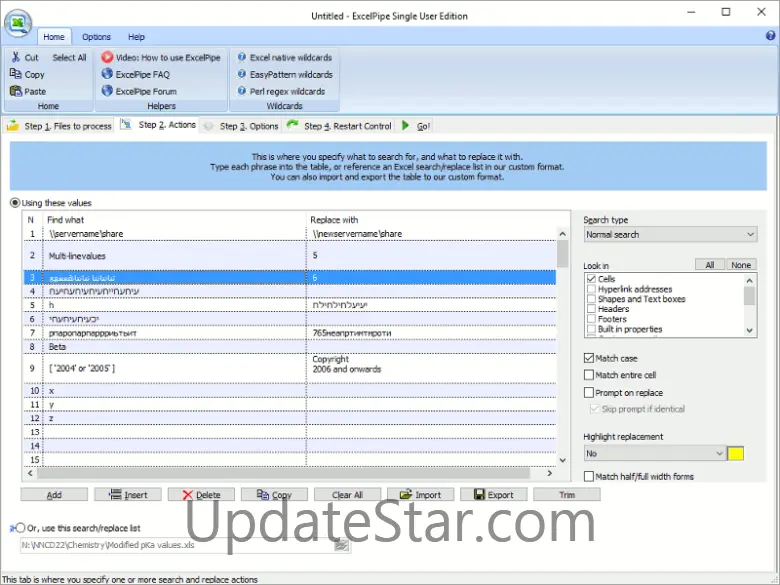The width and height of the screenshot is (780, 585).
Task: Click table vertical scroll up arrow
Action: pyautogui.click(x=563, y=234)
